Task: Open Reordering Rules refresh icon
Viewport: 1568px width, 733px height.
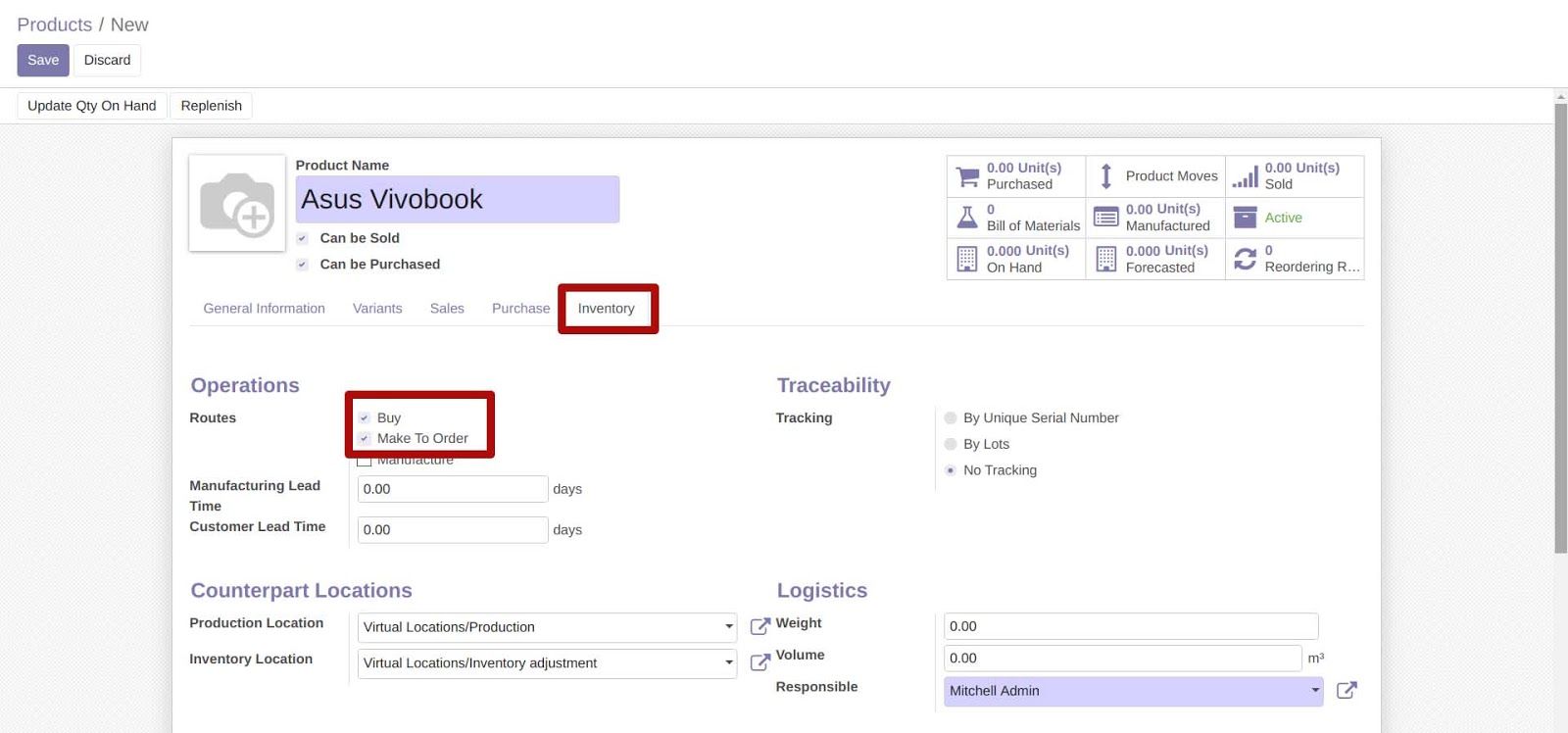Action: pyautogui.click(x=1245, y=259)
